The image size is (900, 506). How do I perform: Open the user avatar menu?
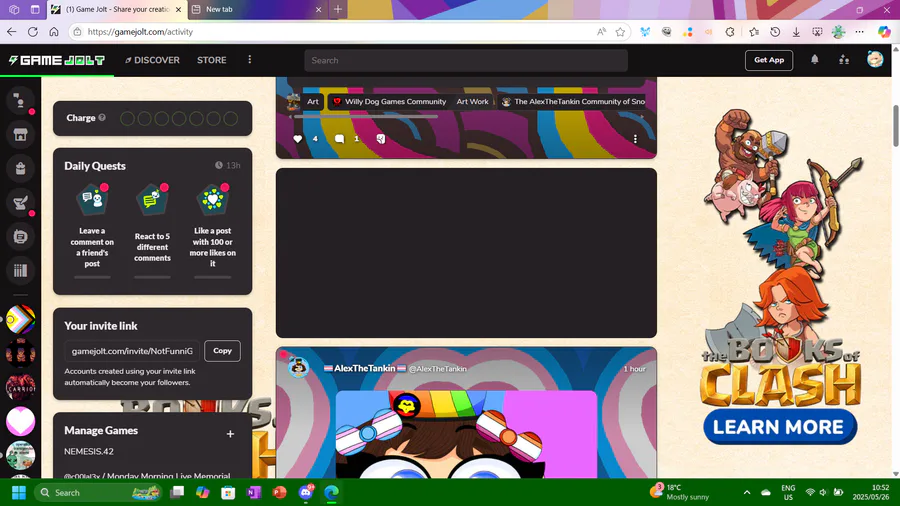(875, 59)
